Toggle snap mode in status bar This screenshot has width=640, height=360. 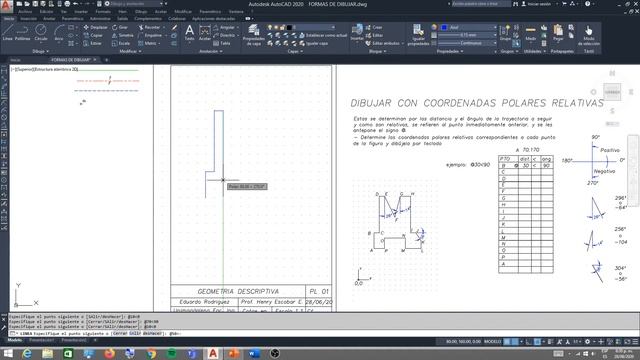coord(515,342)
